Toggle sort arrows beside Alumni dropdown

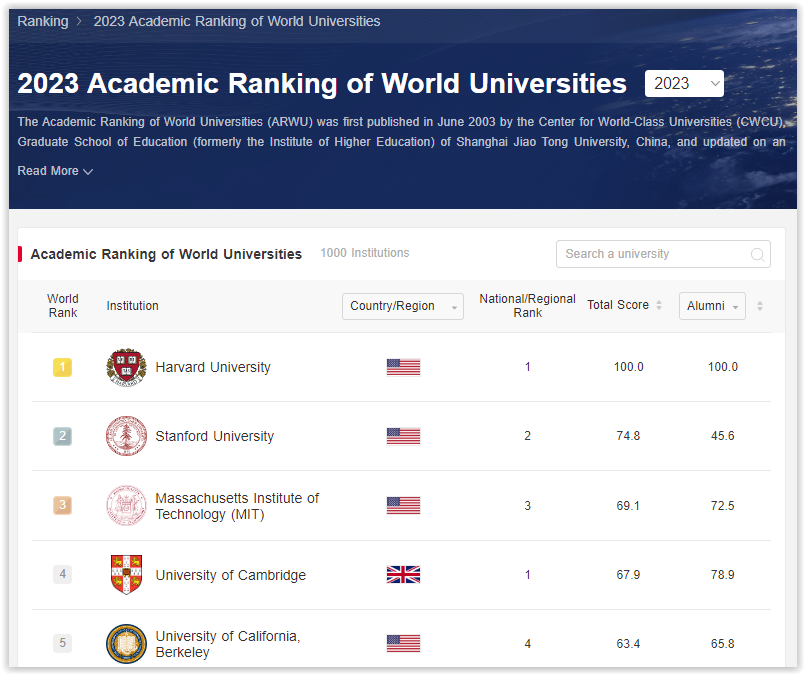click(760, 306)
